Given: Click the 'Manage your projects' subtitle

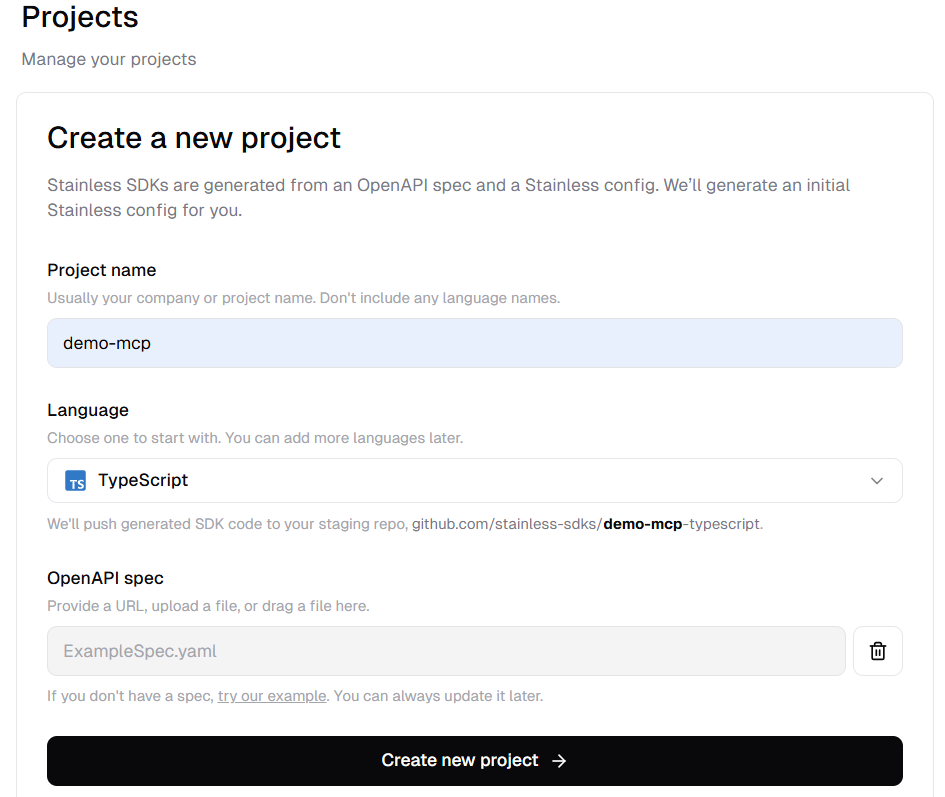Looking at the screenshot, I should 108,59.
